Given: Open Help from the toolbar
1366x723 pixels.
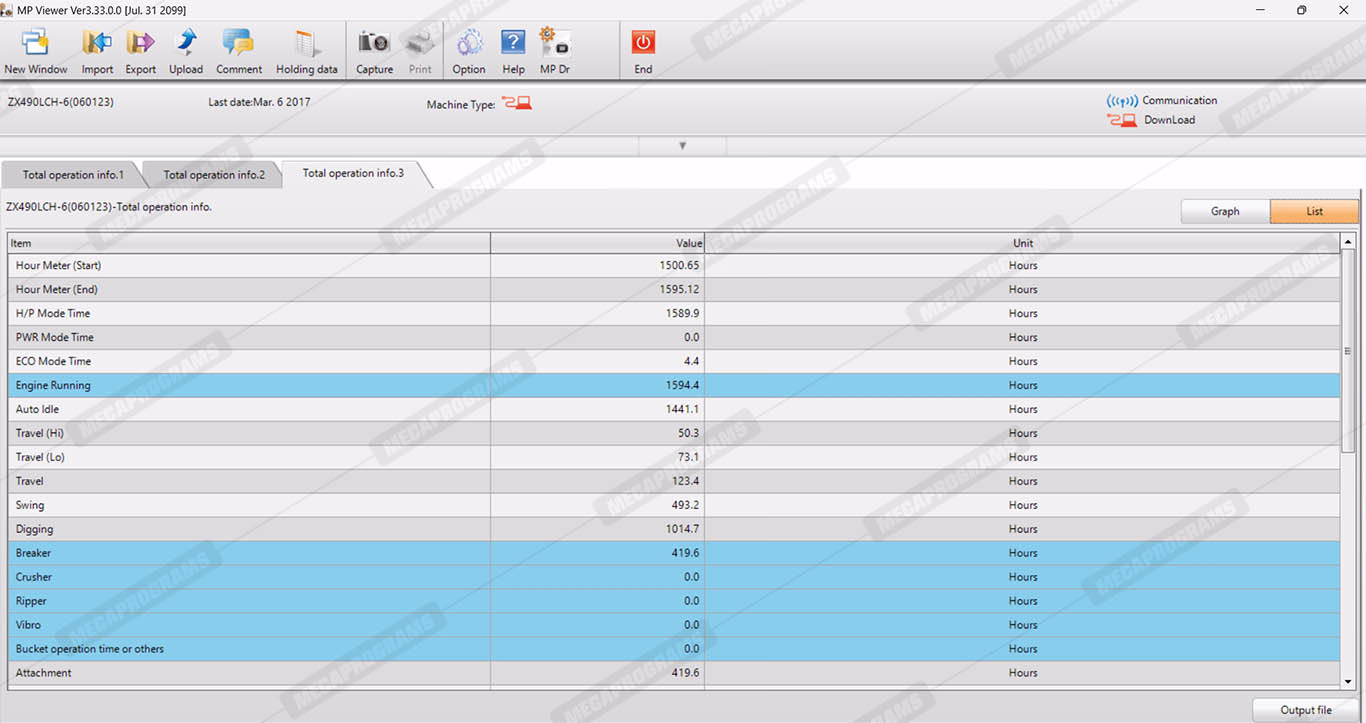Looking at the screenshot, I should point(513,51).
